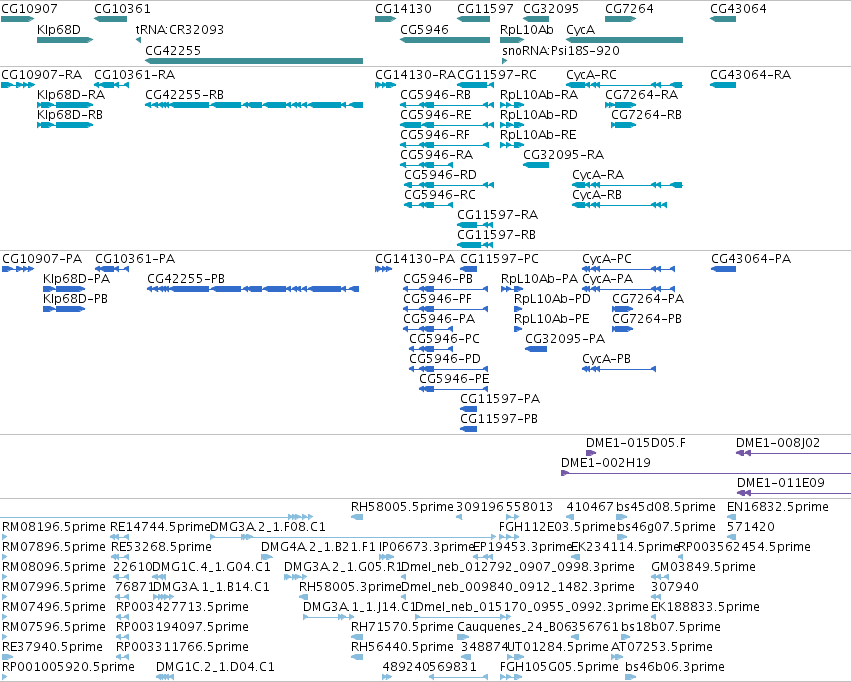851x682 pixels.
Task: Select the RH58005.5prime EST label
Action: click(x=402, y=506)
